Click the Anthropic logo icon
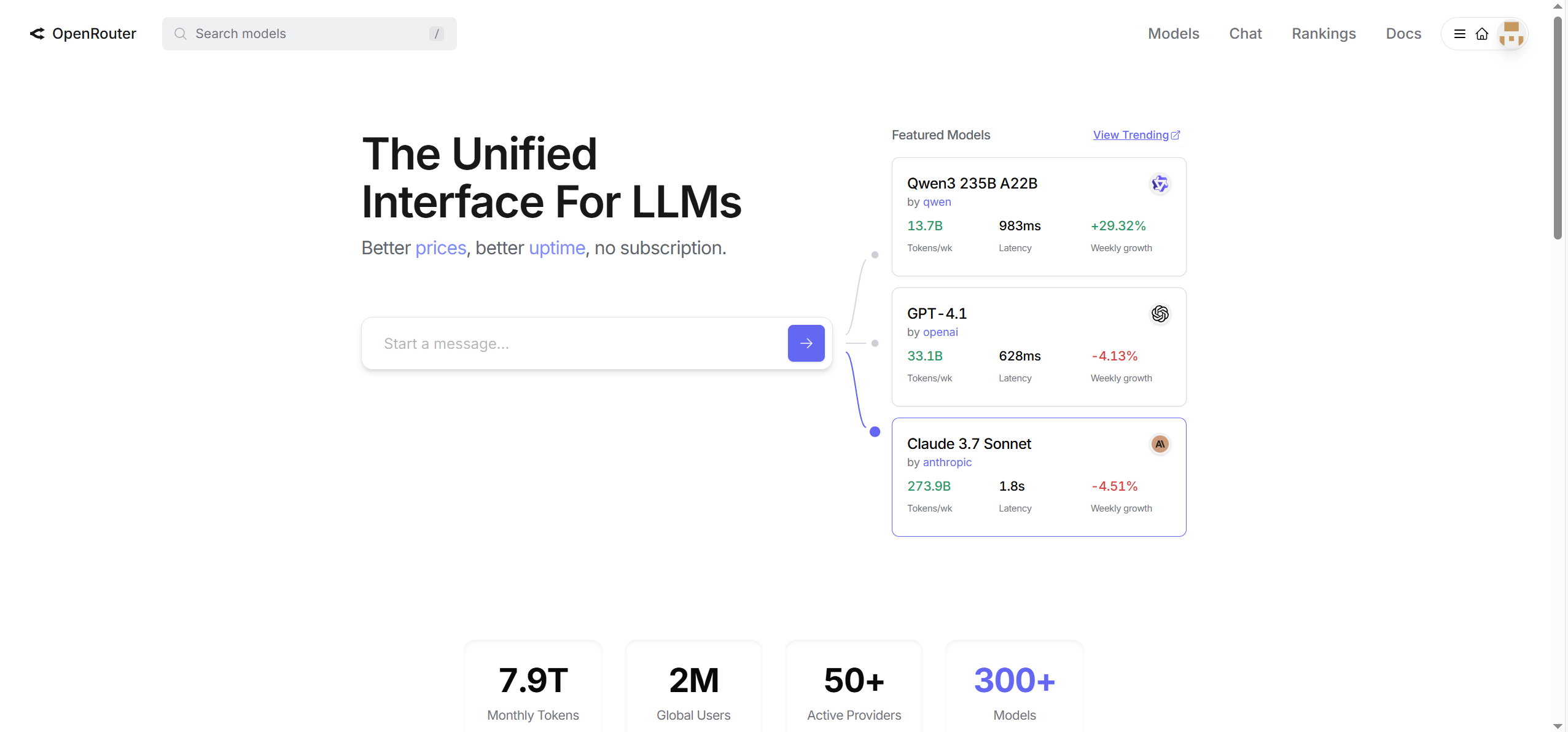The height and width of the screenshot is (732, 1568). click(1160, 444)
